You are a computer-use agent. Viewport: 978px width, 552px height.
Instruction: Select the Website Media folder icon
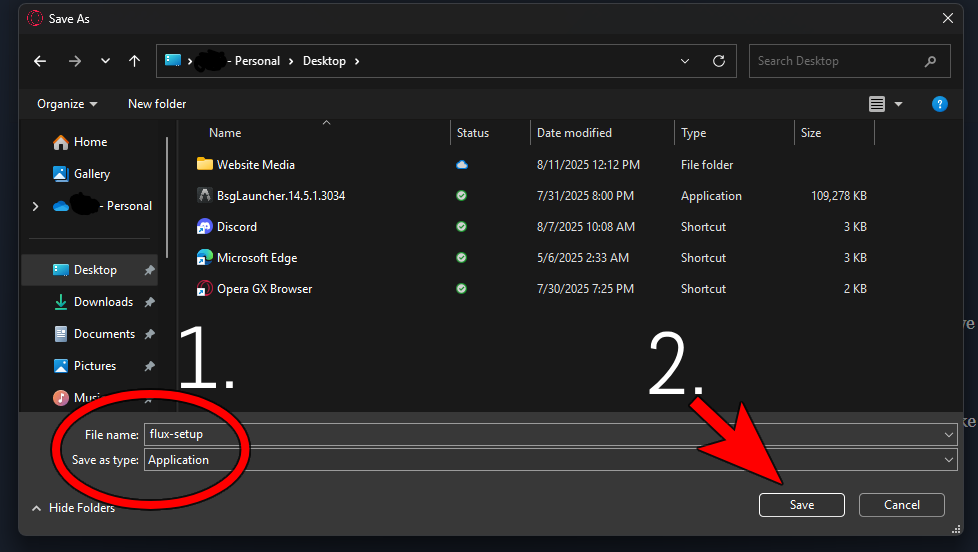point(205,164)
